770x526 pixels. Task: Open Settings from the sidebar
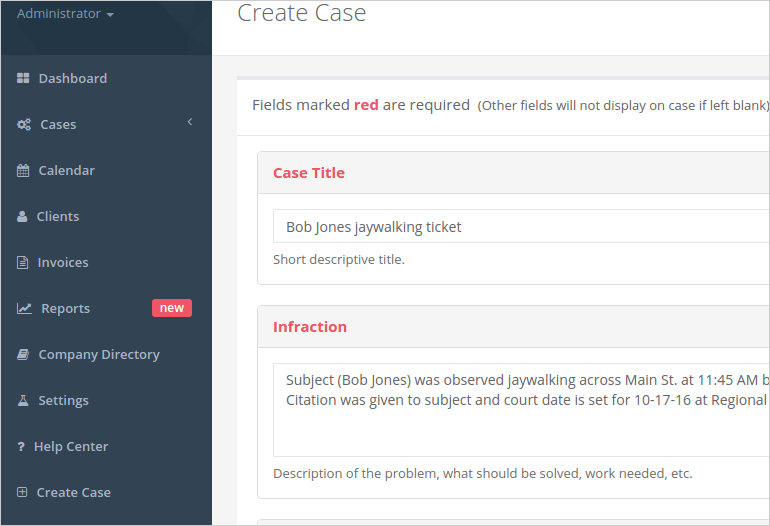pyautogui.click(x=63, y=401)
